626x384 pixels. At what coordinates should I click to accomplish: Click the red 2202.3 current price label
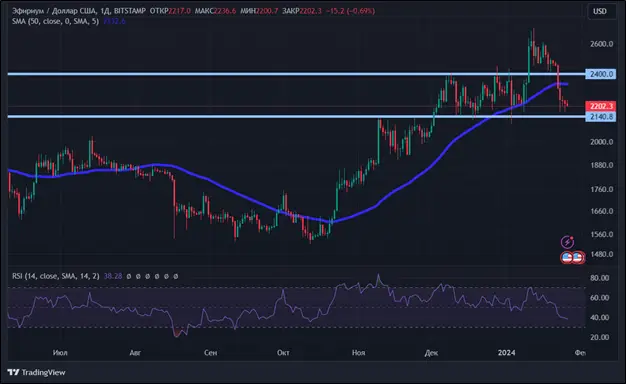coord(601,106)
